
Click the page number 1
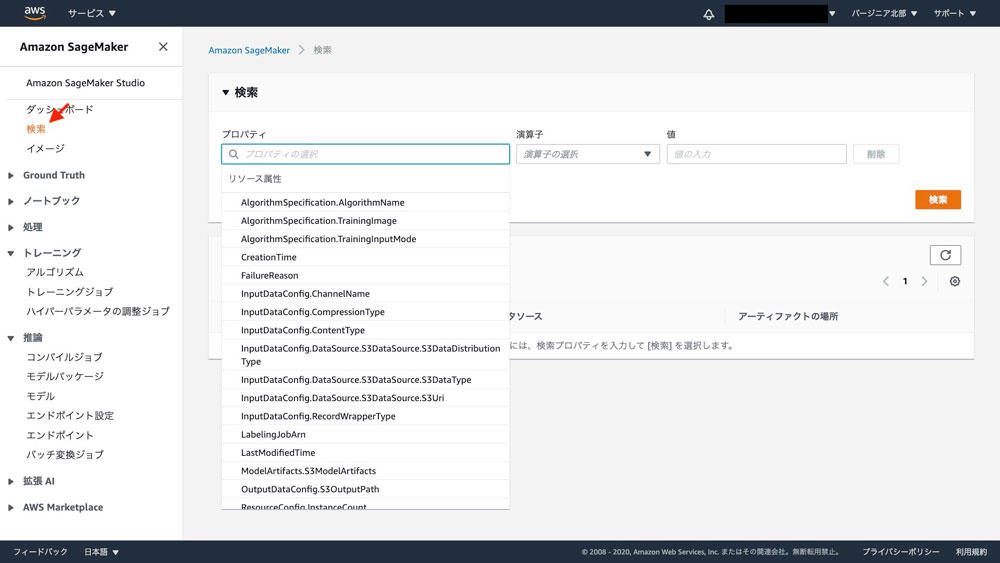(x=905, y=281)
